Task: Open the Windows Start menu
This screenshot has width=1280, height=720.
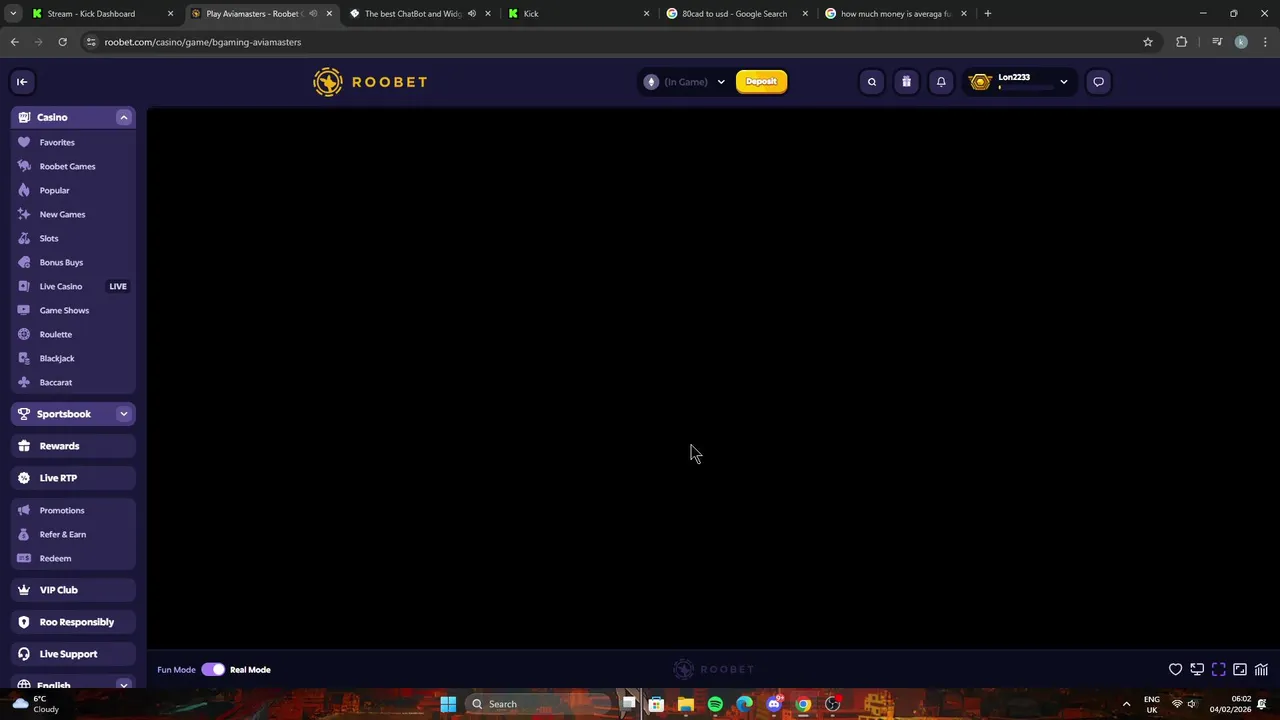Action: coord(448,704)
